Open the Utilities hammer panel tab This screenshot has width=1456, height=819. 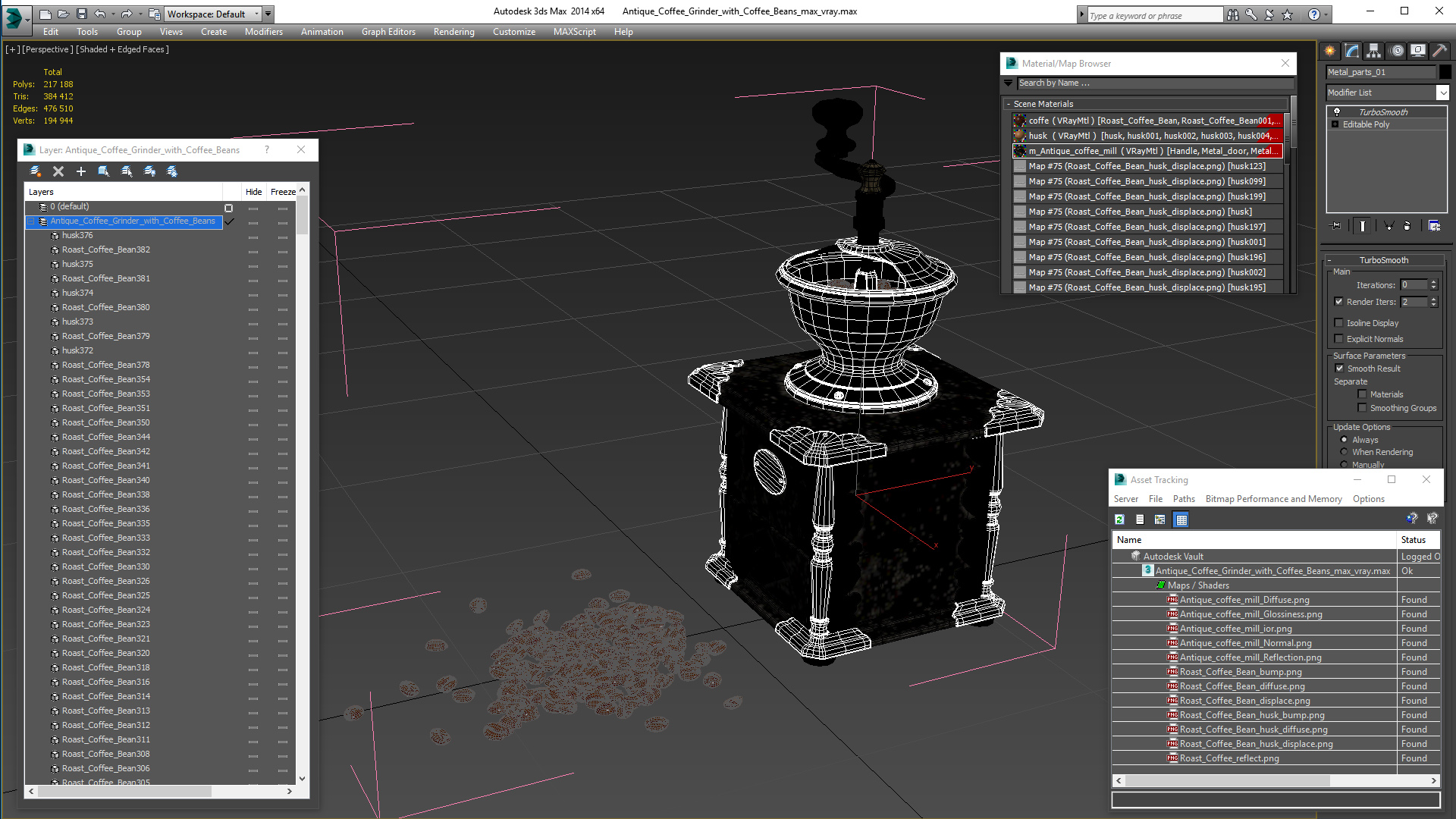[1439, 51]
